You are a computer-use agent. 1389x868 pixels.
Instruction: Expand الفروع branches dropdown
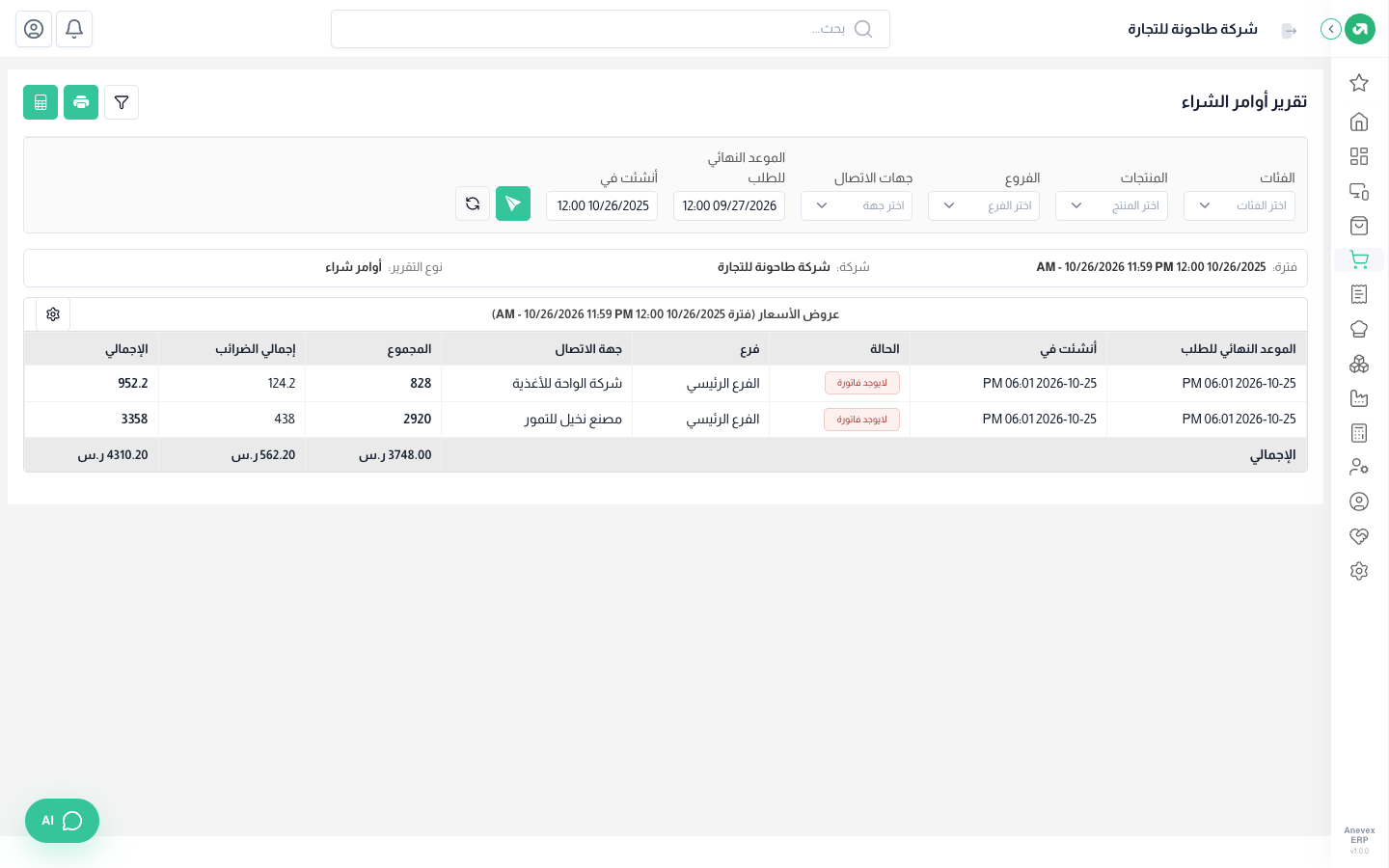click(x=984, y=205)
